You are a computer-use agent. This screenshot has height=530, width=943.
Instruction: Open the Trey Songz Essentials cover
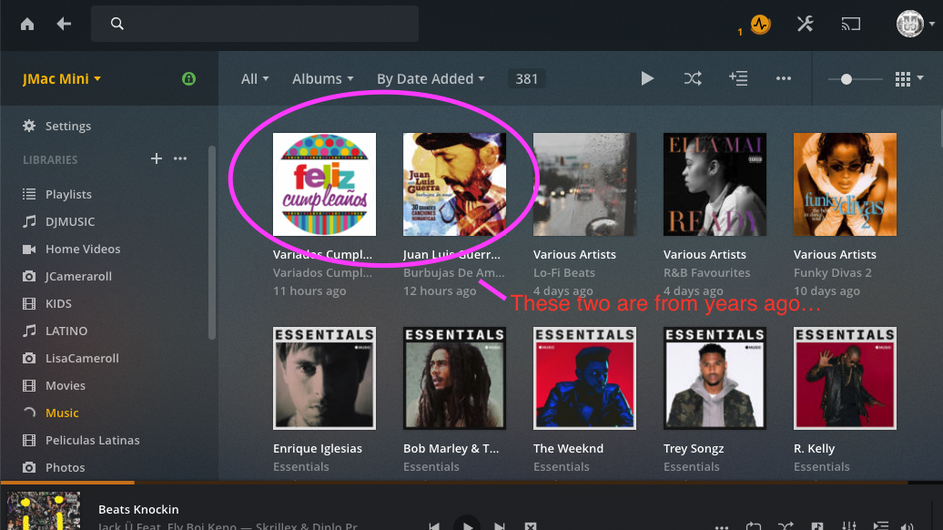point(715,378)
